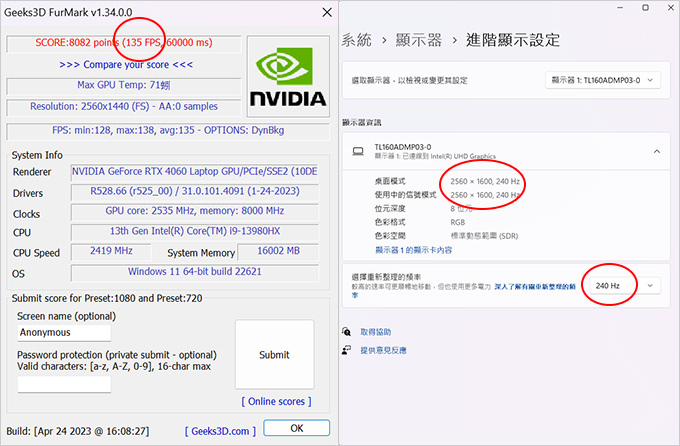Click the Get help icon

(346, 332)
